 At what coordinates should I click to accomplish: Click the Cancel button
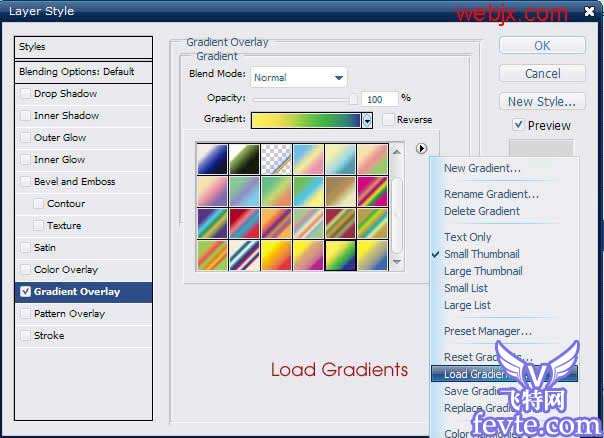tap(542, 74)
